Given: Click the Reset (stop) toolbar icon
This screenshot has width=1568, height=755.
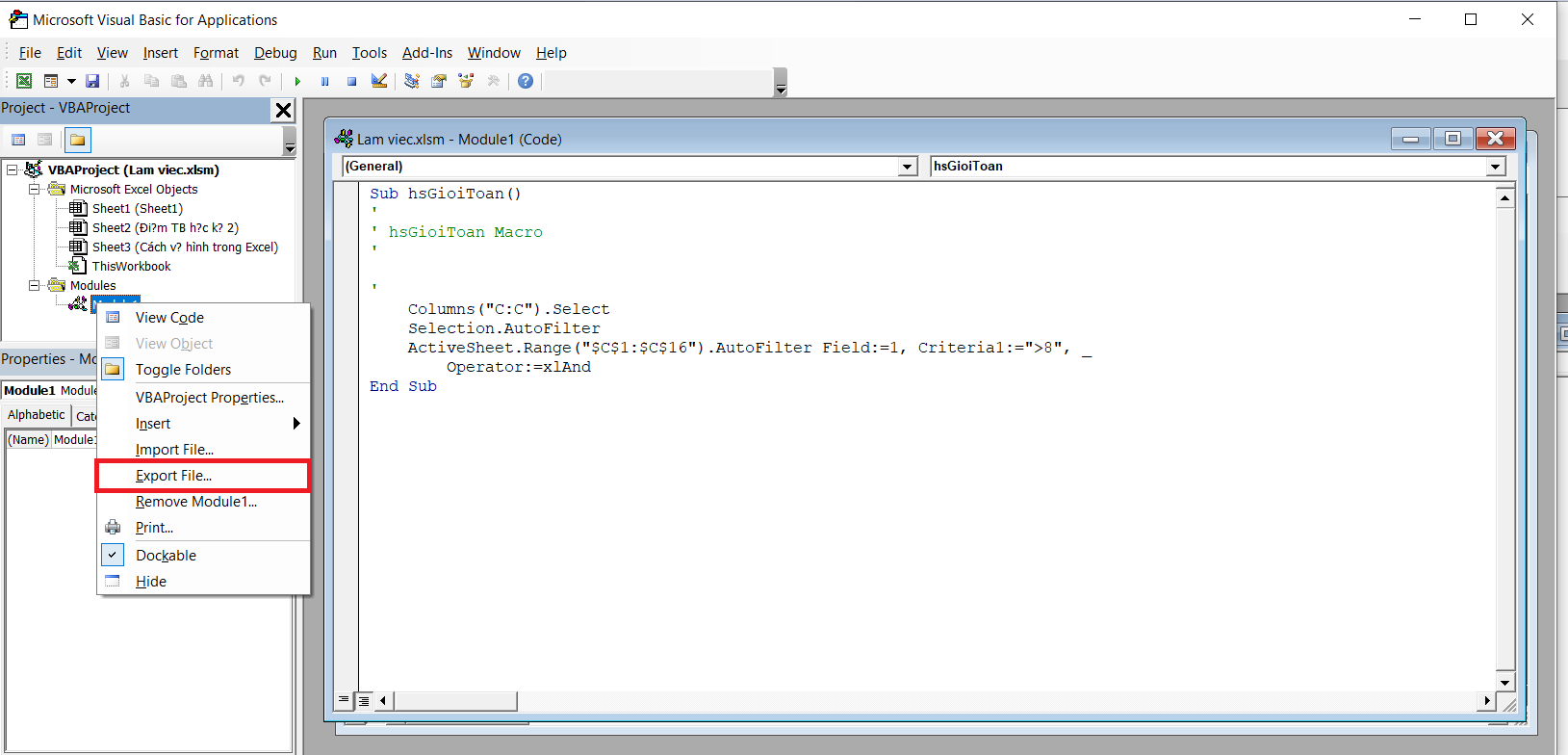Looking at the screenshot, I should pyautogui.click(x=352, y=81).
